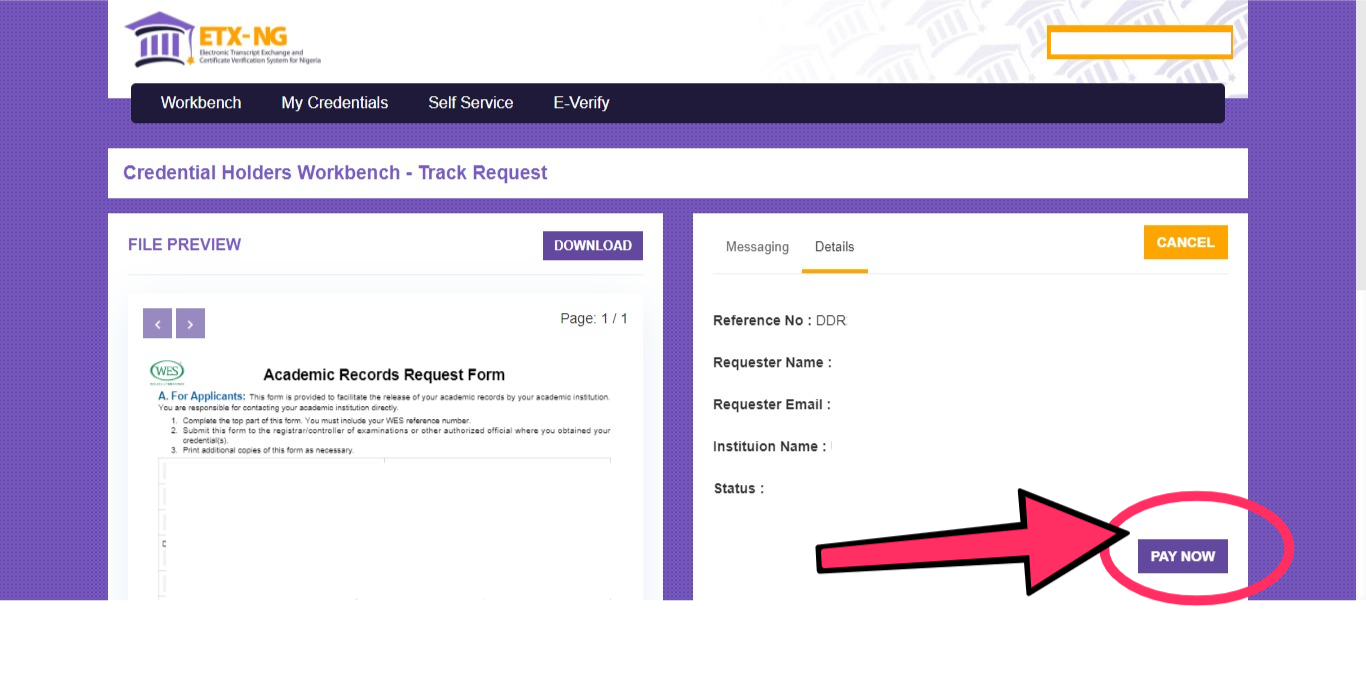Image resolution: width=1366 pixels, height=689 pixels.
Task: Open the E-Verify menu
Action: pyautogui.click(x=581, y=103)
